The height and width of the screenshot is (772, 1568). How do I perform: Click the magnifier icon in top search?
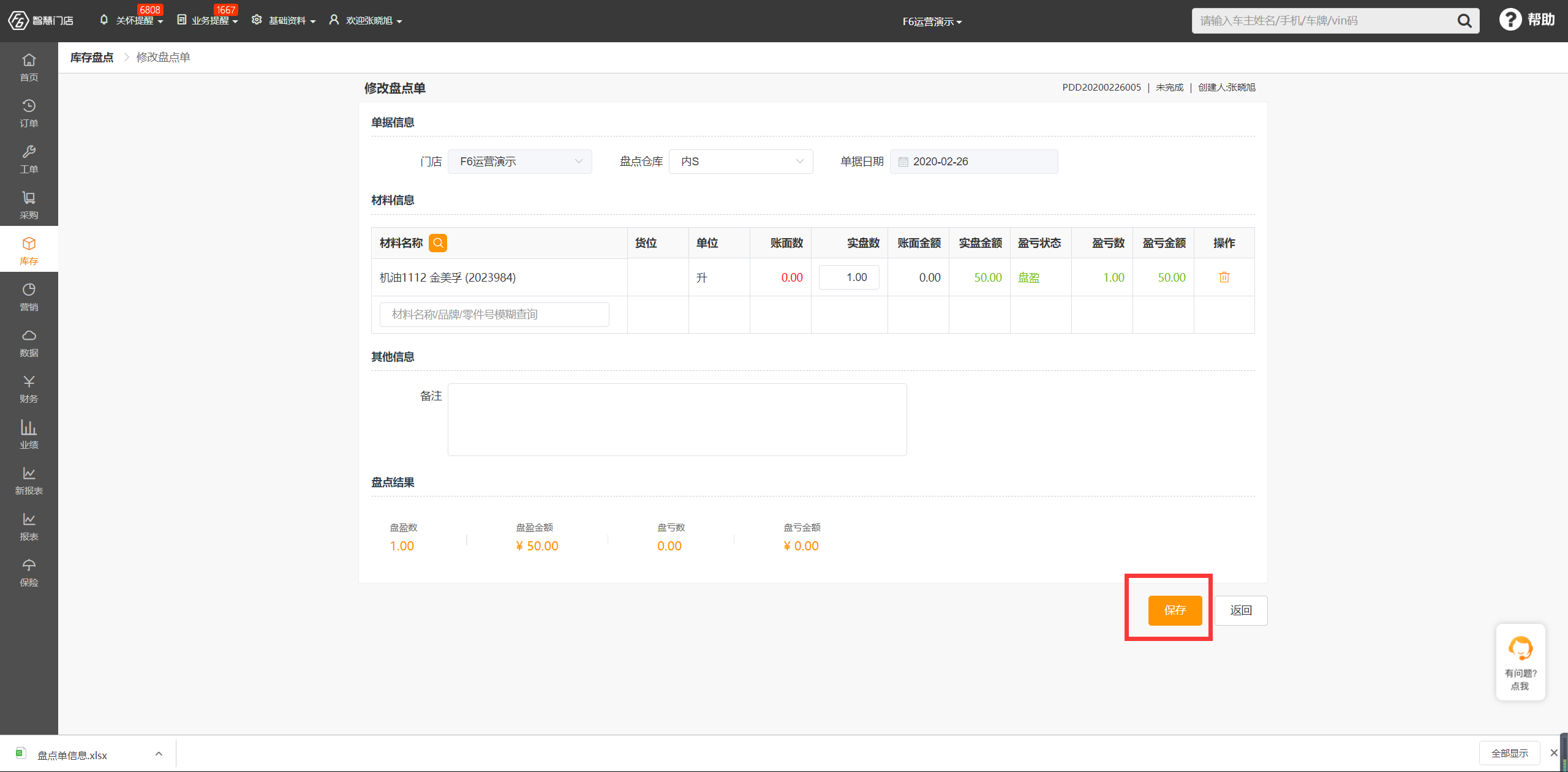coord(1464,21)
